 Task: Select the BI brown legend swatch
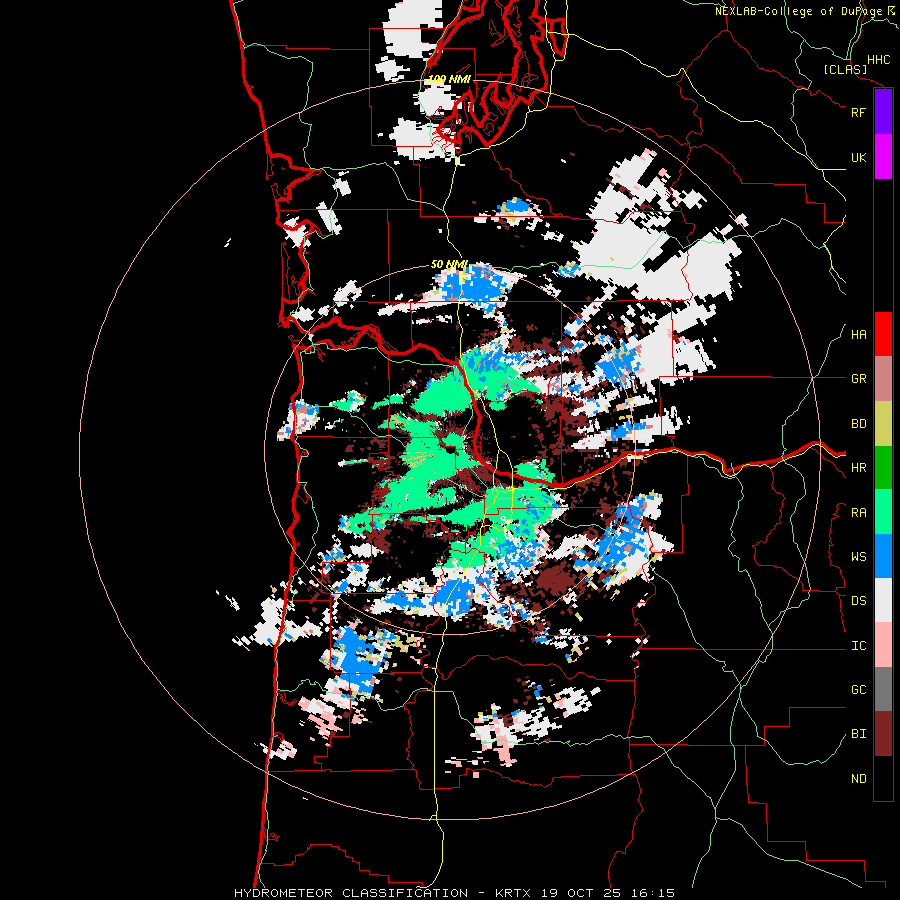(883, 734)
